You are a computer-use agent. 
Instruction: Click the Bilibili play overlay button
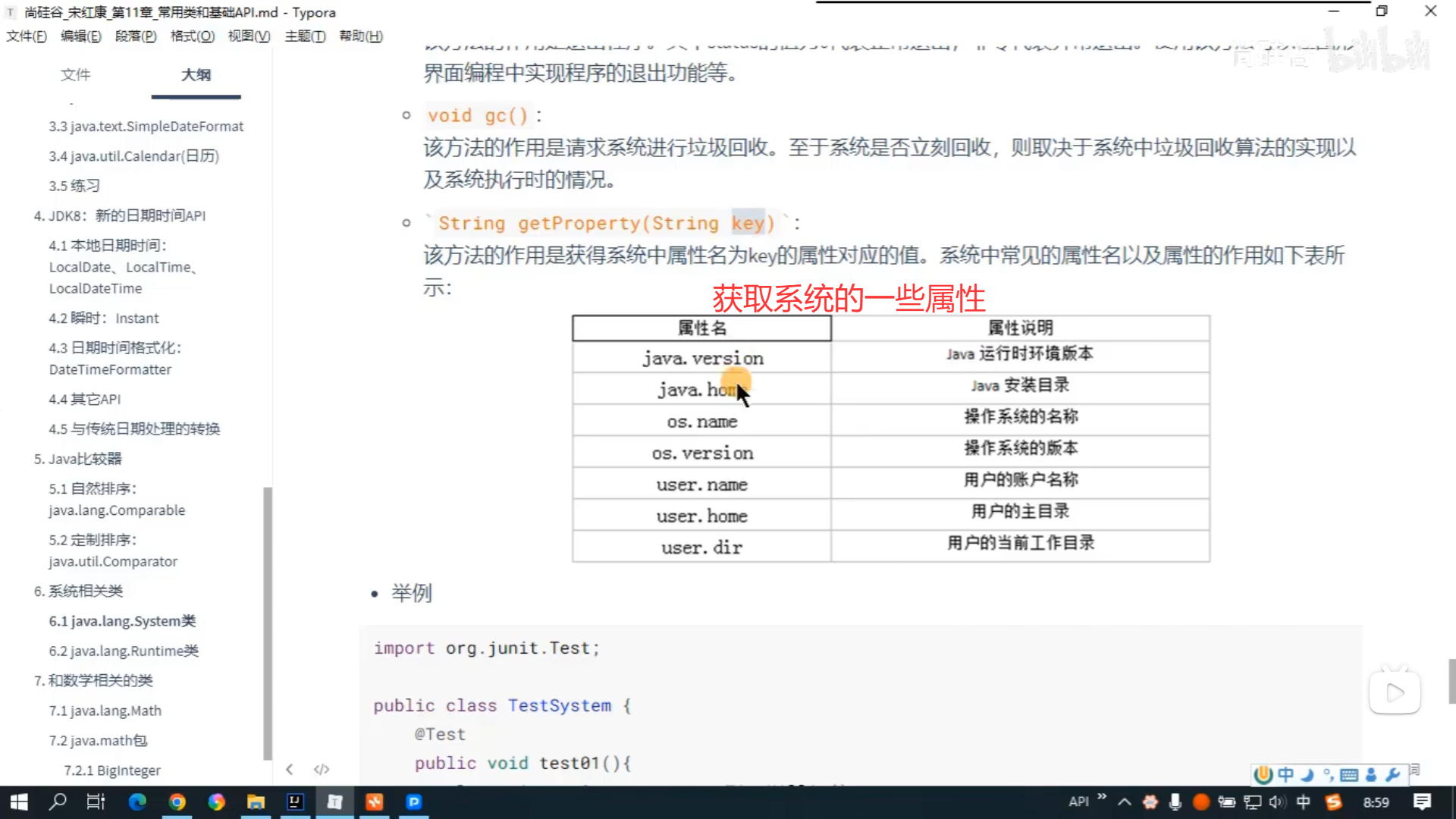point(1395,692)
